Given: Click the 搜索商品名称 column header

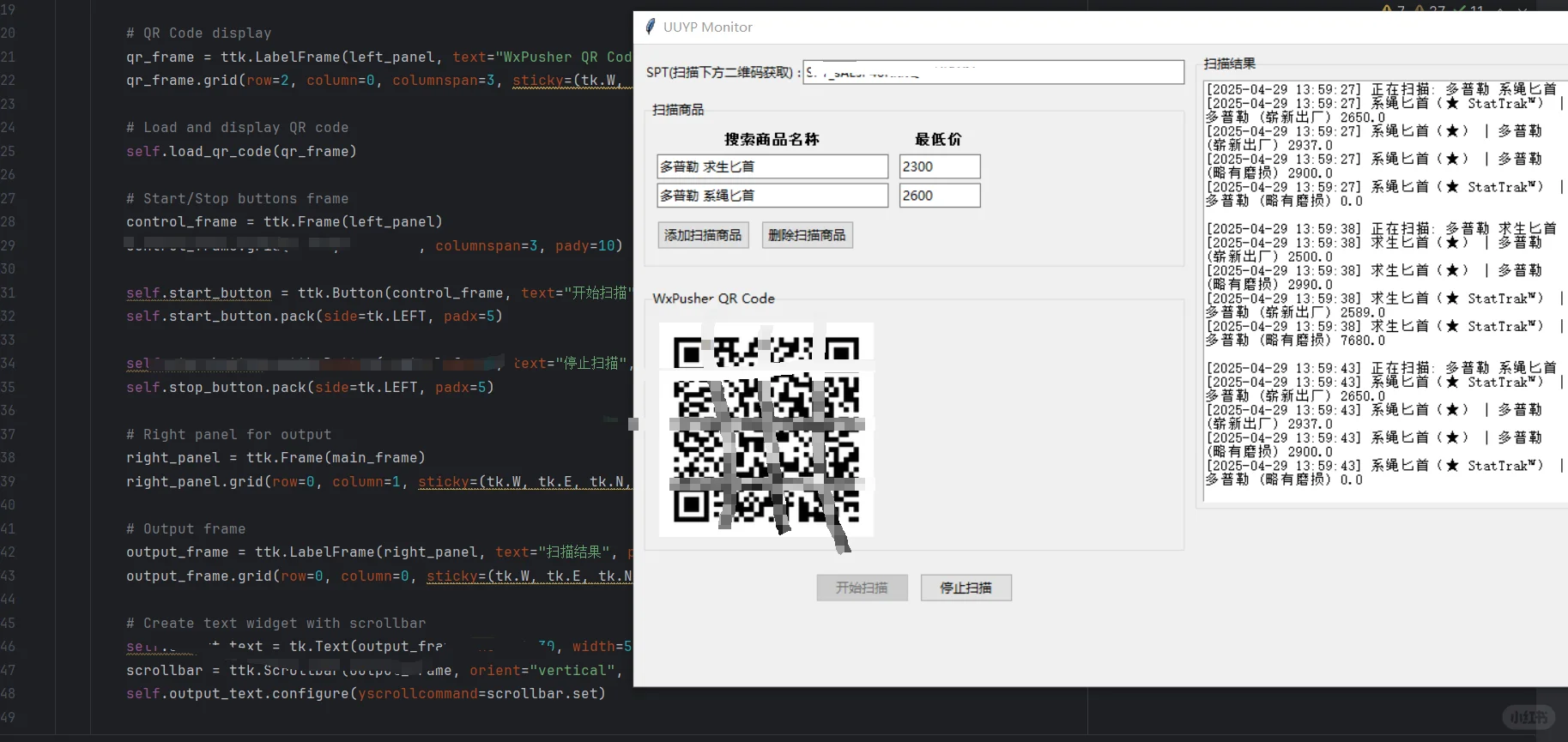Looking at the screenshot, I should pyautogui.click(x=772, y=139).
